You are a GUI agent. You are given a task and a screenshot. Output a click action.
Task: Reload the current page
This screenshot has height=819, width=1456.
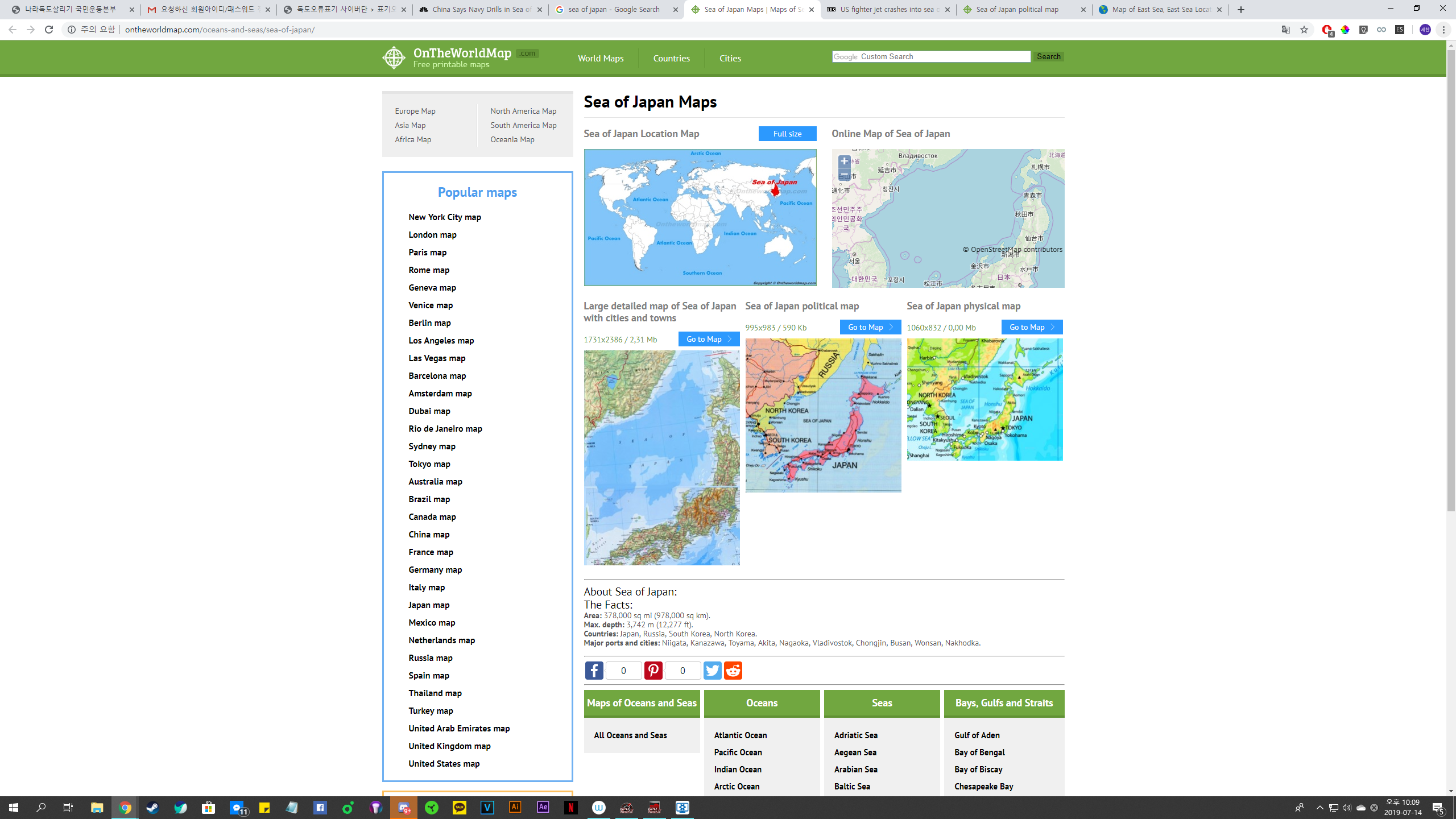[x=49, y=30]
